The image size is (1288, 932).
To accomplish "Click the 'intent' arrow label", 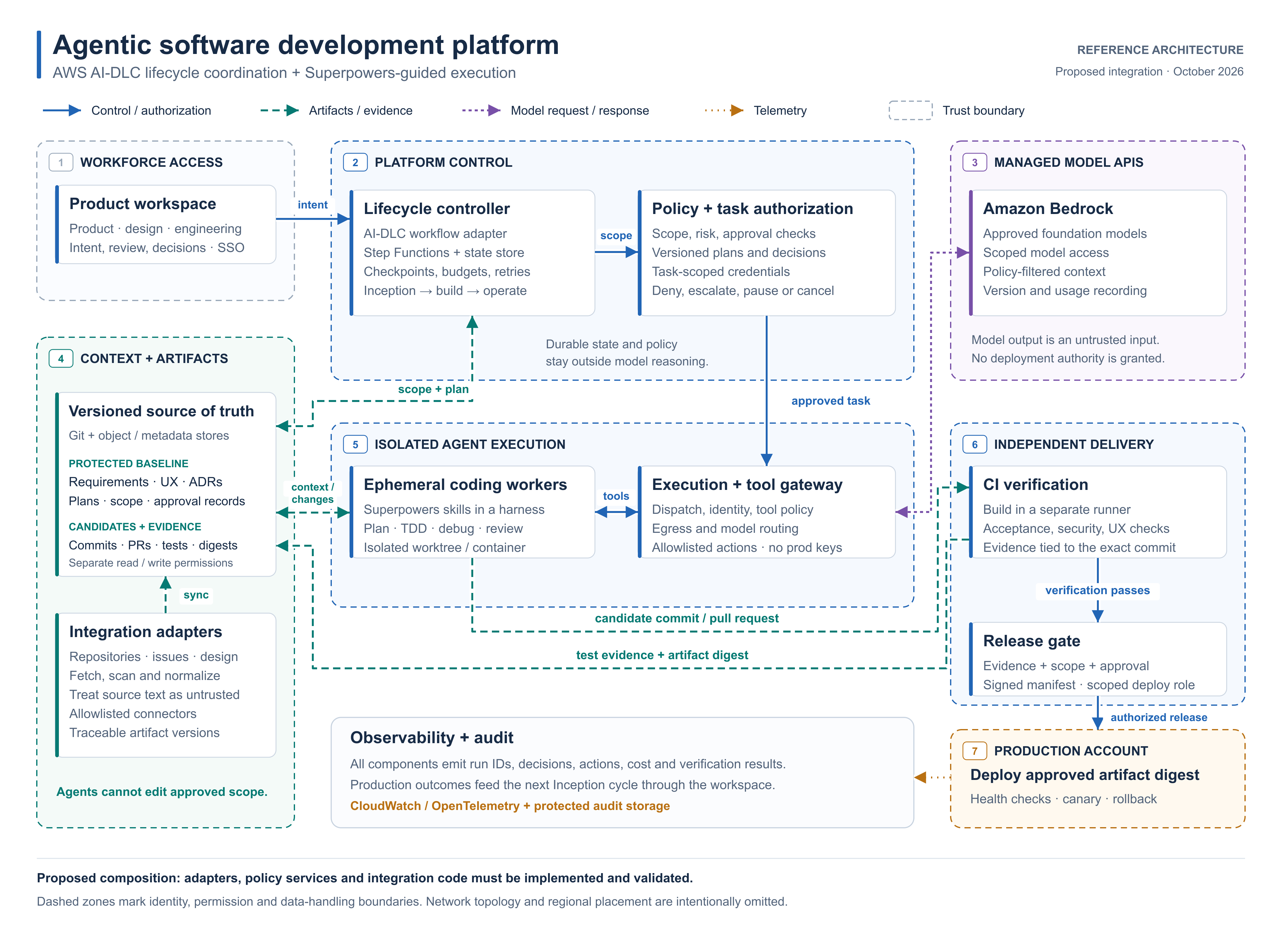I will click(x=312, y=205).
